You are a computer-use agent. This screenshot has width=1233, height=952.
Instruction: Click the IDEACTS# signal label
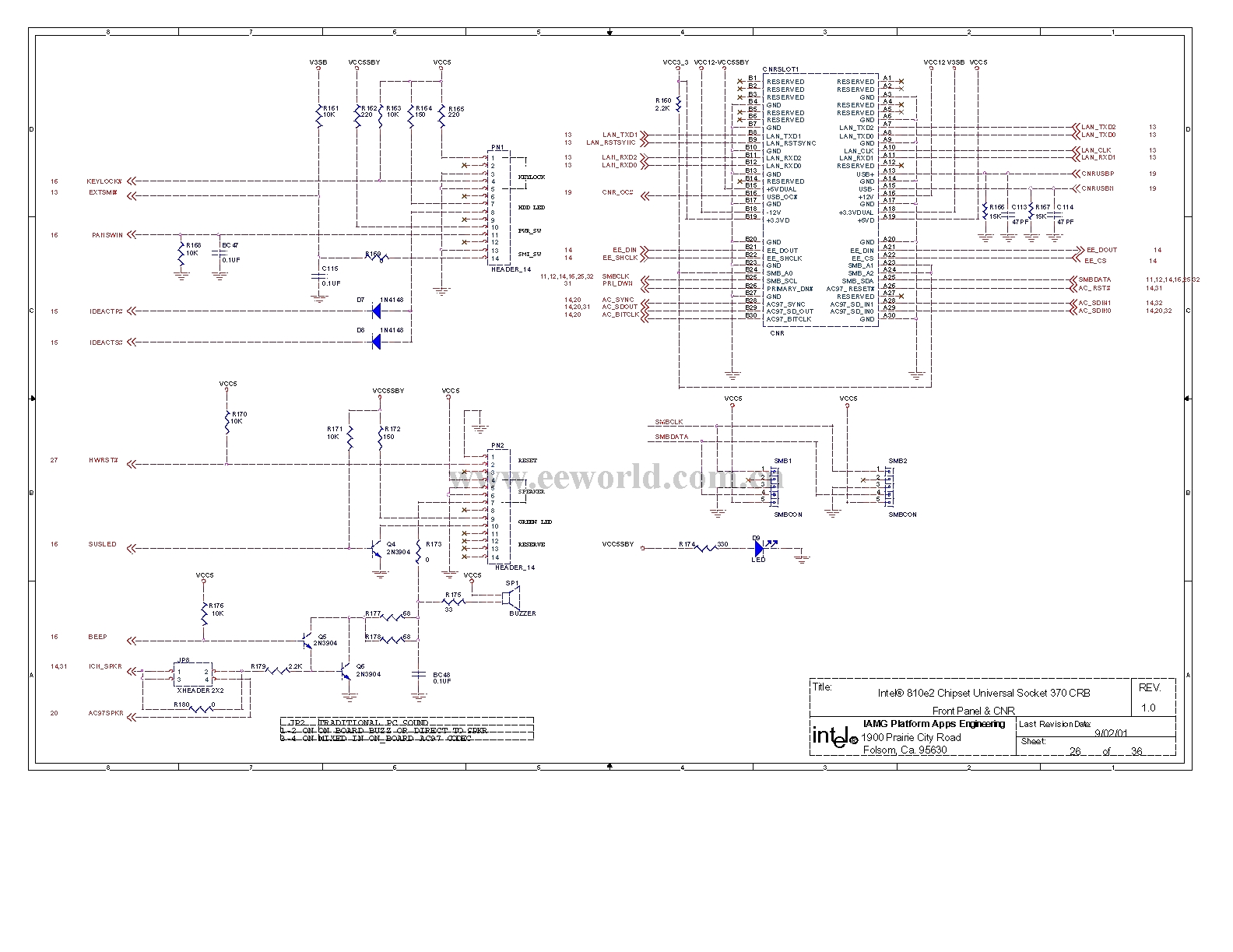point(106,342)
